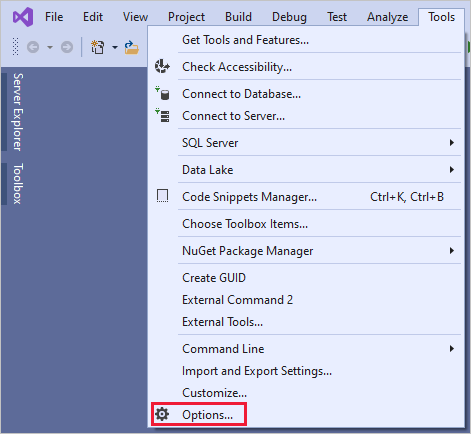Open the Debug menu
The width and height of the screenshot is (471, 434).
pos(289,17)
